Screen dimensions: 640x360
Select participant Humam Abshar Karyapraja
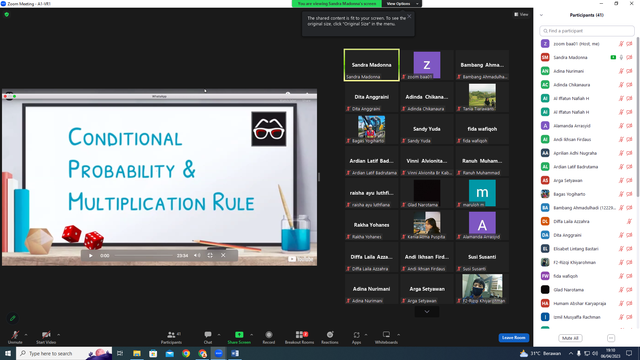(x=587, y=303)
